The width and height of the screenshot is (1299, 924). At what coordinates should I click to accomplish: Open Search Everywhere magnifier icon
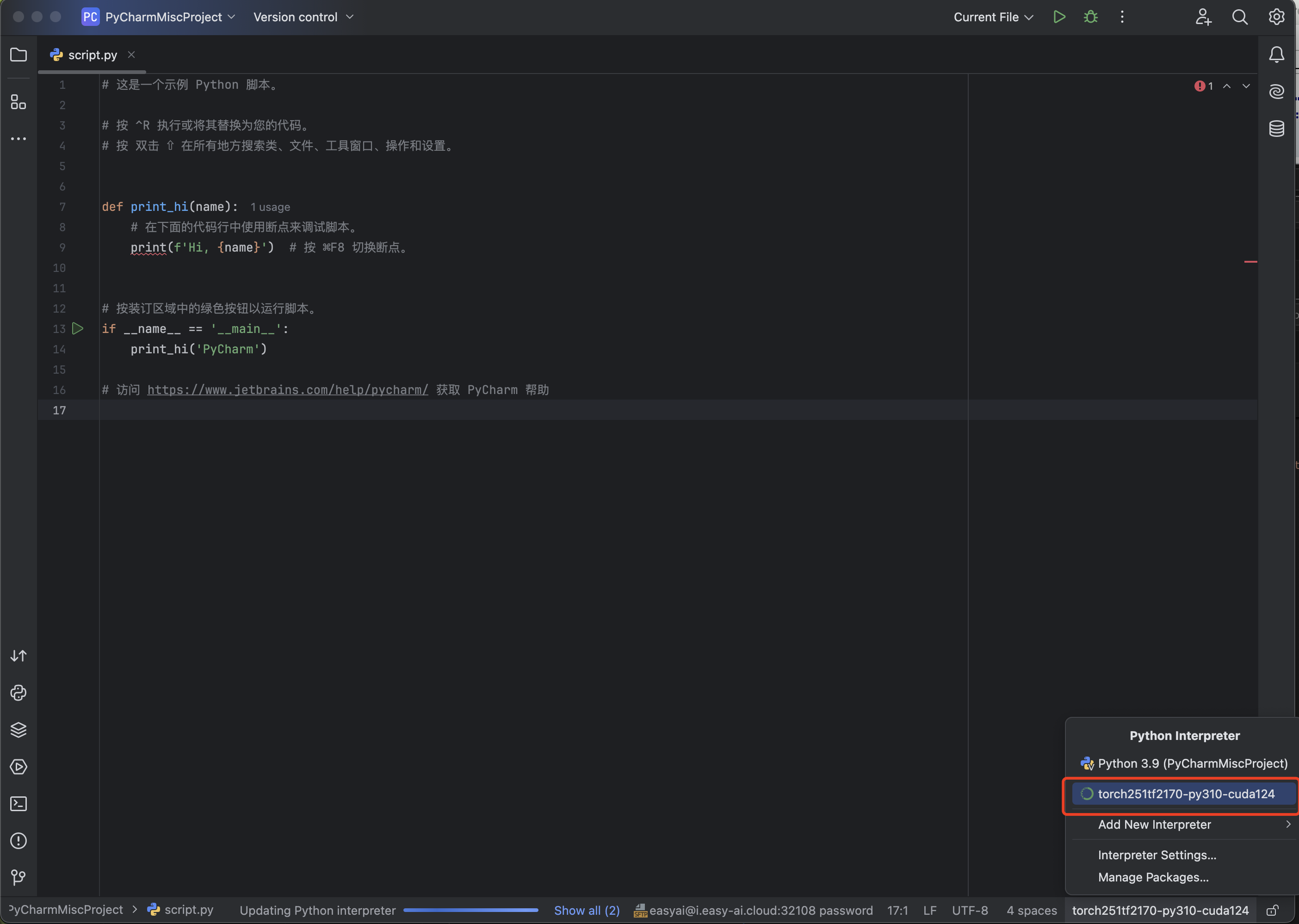tap(1240, 17)
